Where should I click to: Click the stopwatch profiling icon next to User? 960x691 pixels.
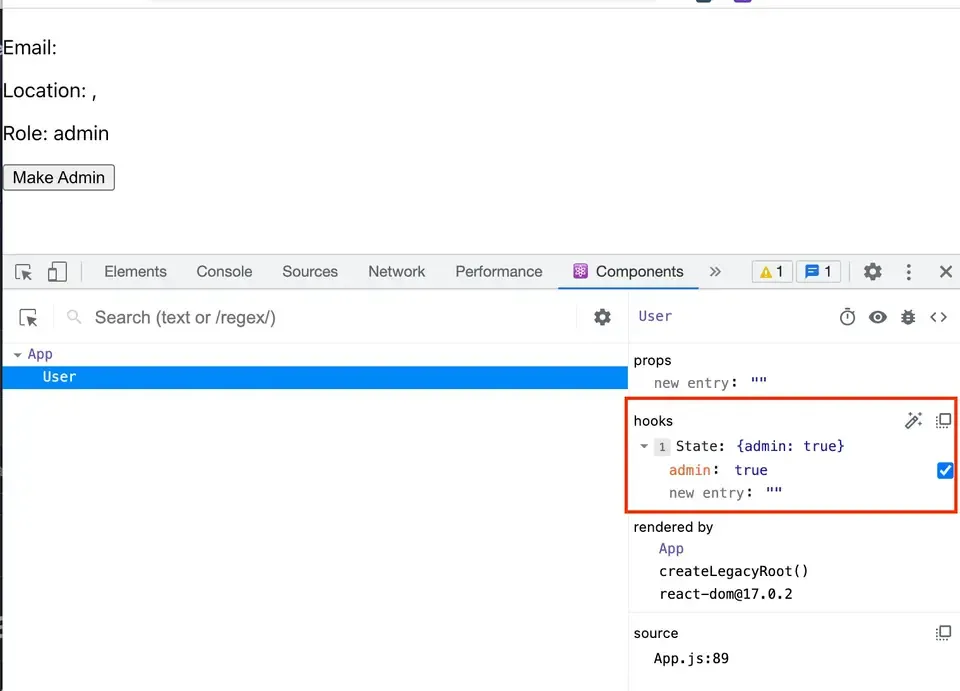point(847,316)
